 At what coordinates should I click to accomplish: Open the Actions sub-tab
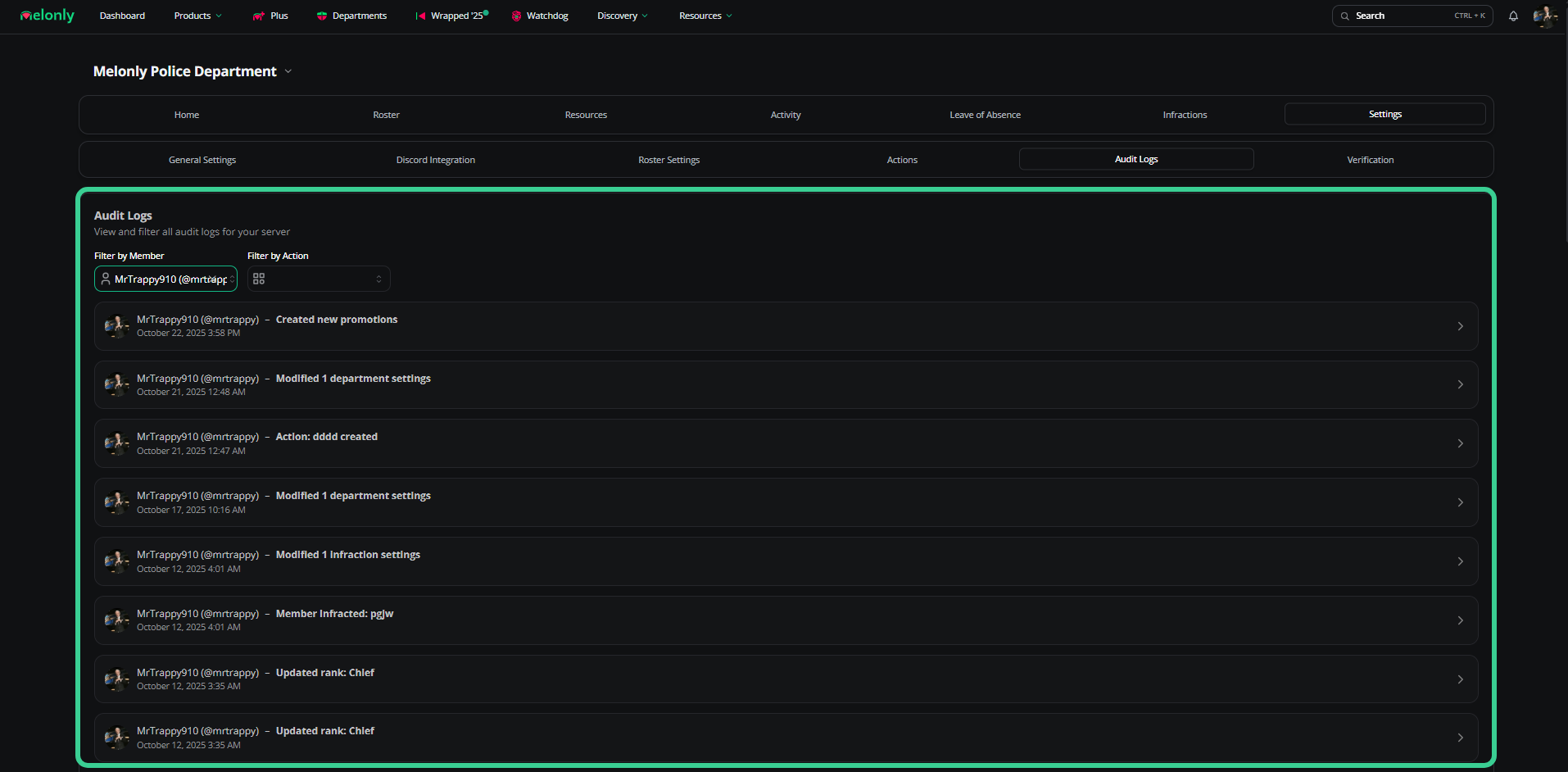point(902,160)
